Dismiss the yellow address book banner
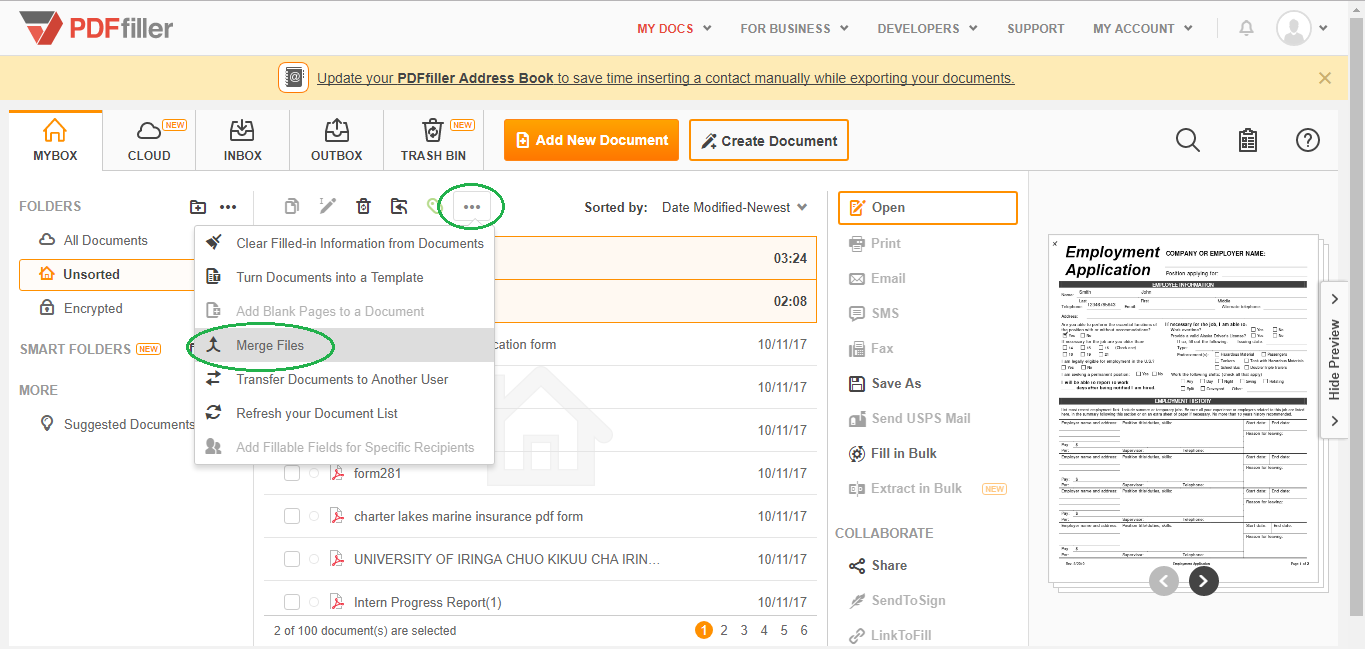1365x649 pixels. tap(1325, 78)
